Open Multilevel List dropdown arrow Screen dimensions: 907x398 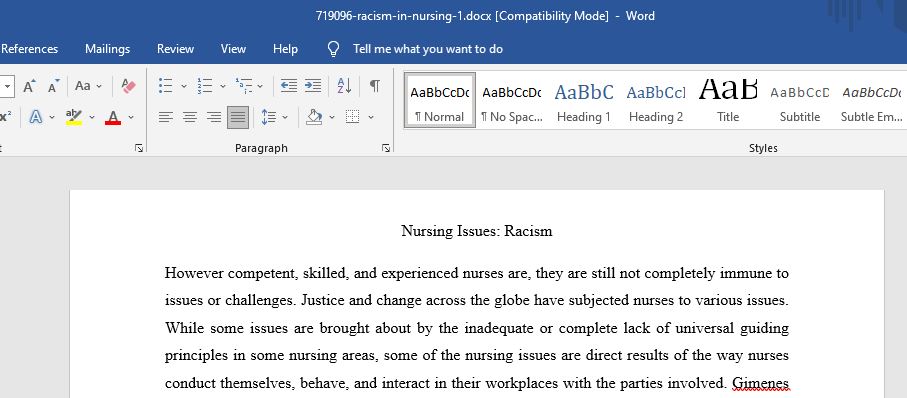[x=260, y=86]
